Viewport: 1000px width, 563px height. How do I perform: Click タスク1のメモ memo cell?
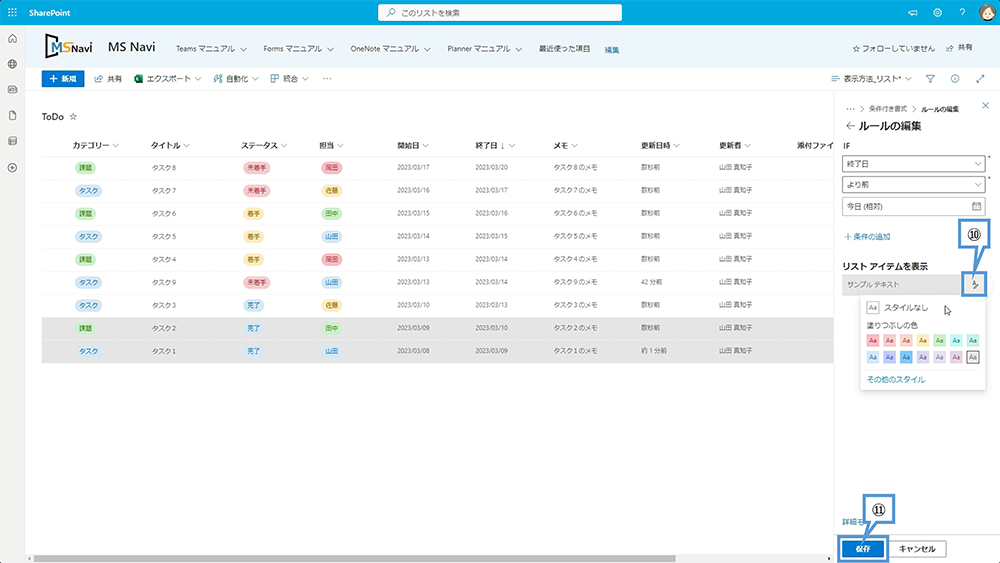point(575,351)
